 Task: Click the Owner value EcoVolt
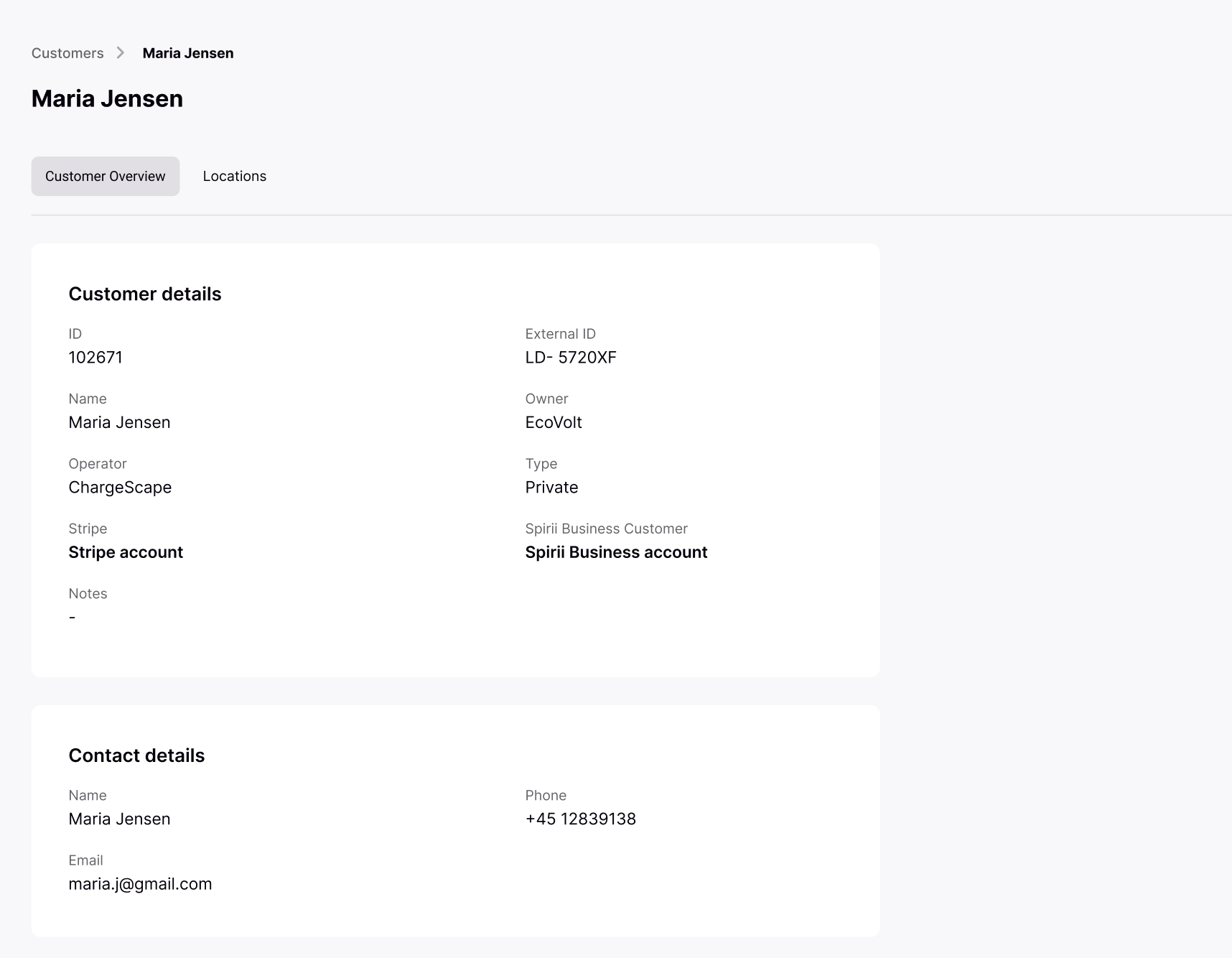554,422
